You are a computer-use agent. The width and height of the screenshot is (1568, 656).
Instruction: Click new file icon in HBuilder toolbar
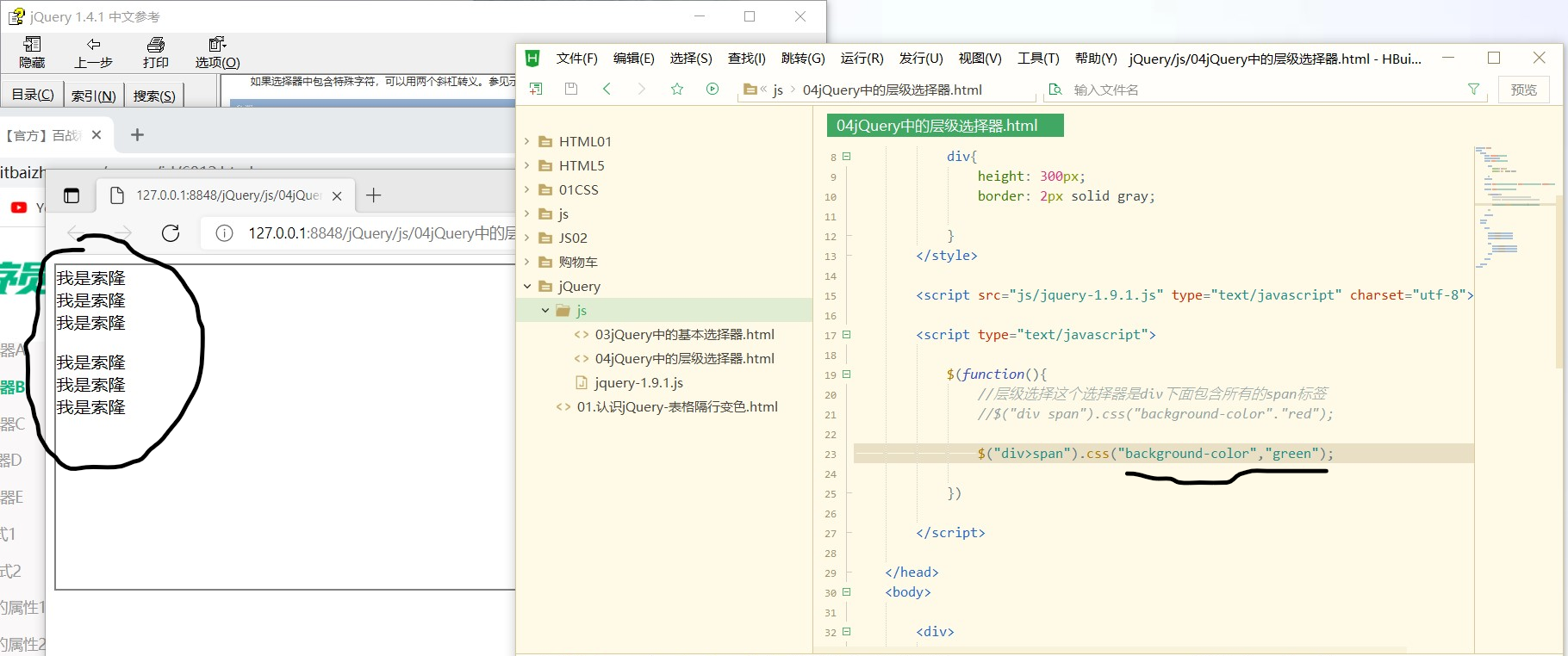point(536,89)
